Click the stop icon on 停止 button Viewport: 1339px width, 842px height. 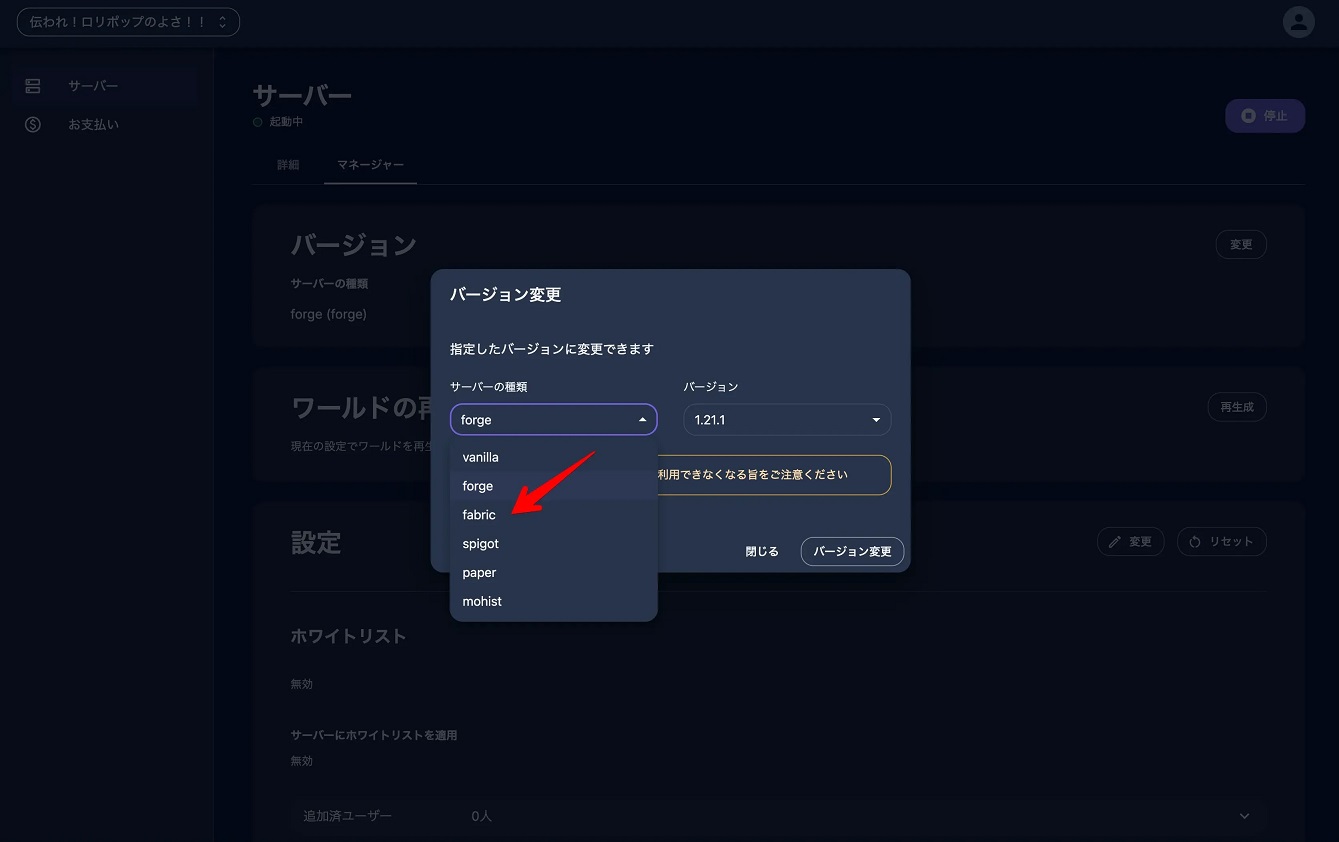1248,116
